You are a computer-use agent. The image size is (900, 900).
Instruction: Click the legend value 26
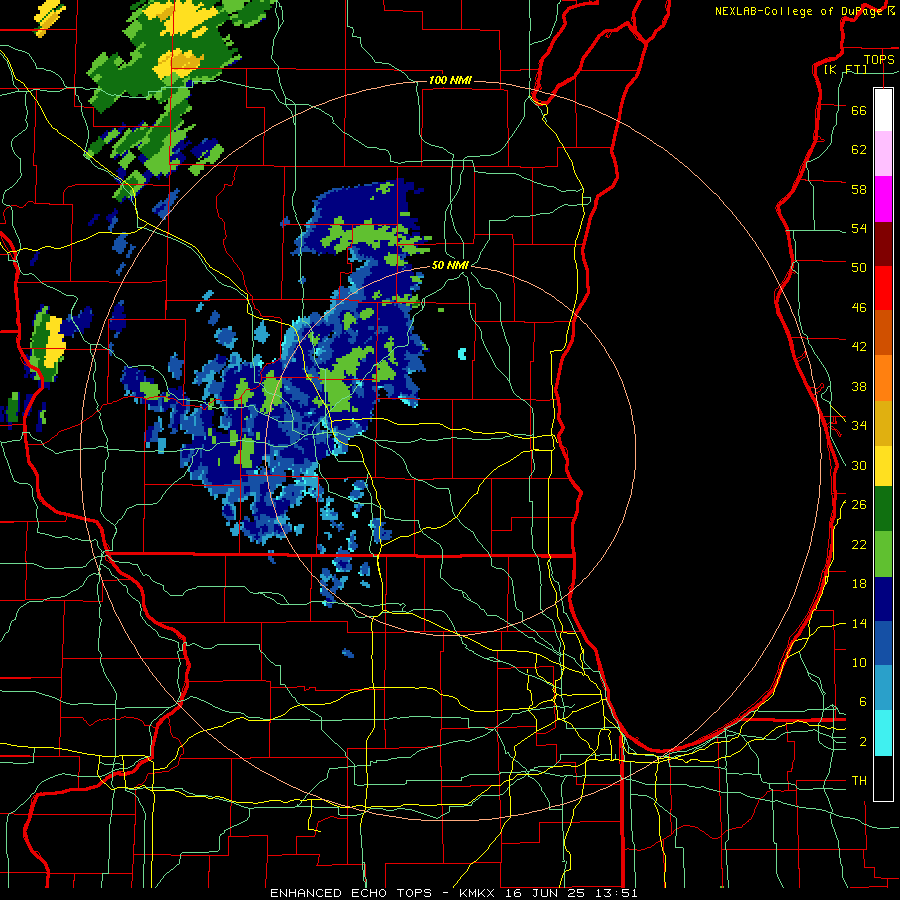click(x=859, y=505)
